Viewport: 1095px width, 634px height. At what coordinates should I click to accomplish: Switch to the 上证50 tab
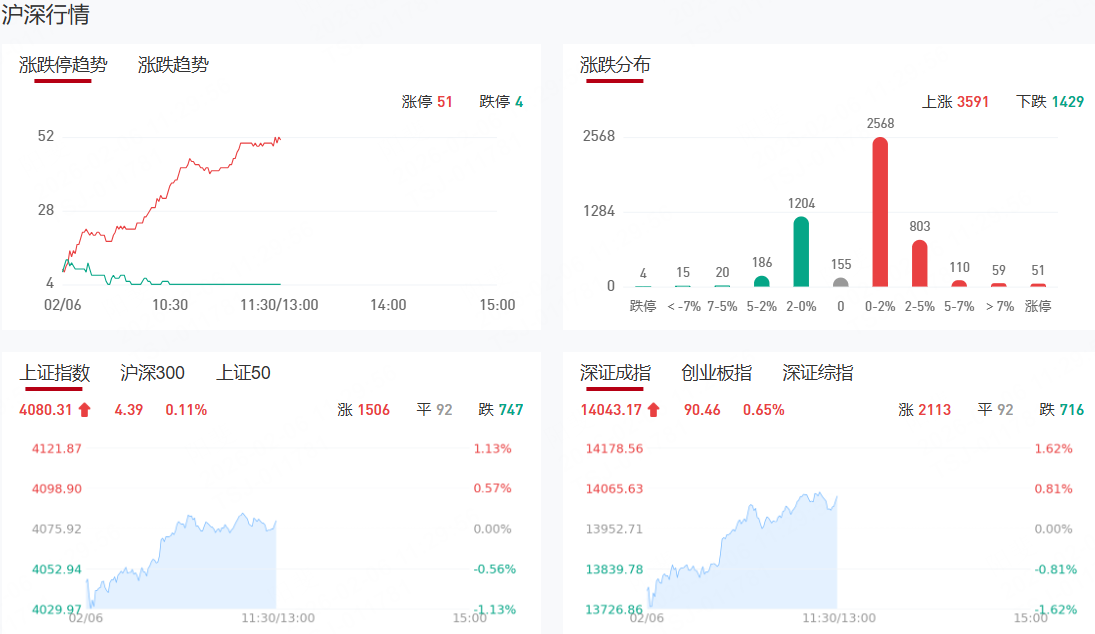(x=243, y=373)
